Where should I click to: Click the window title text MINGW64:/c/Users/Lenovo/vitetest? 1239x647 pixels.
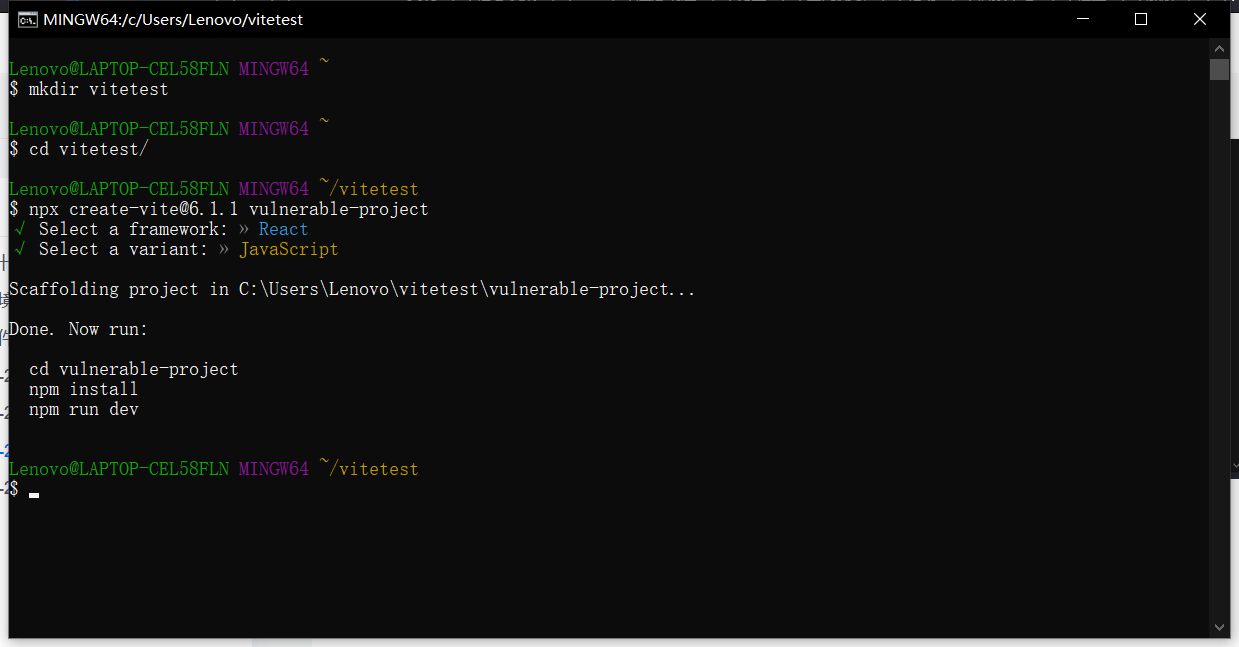tap(173, 20)
